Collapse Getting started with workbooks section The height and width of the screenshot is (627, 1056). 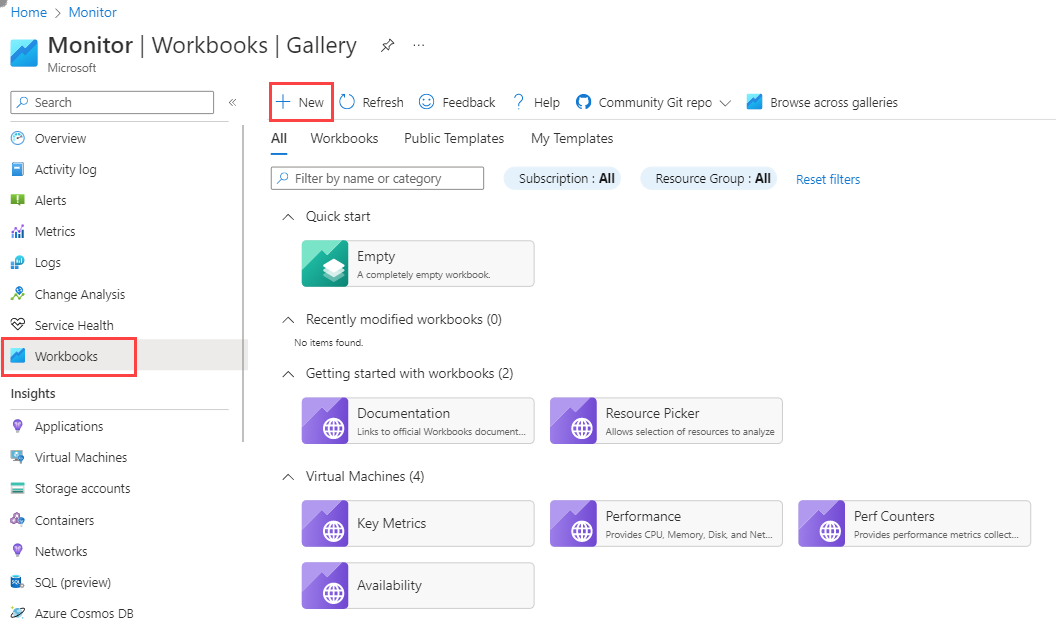coord(288,374)
